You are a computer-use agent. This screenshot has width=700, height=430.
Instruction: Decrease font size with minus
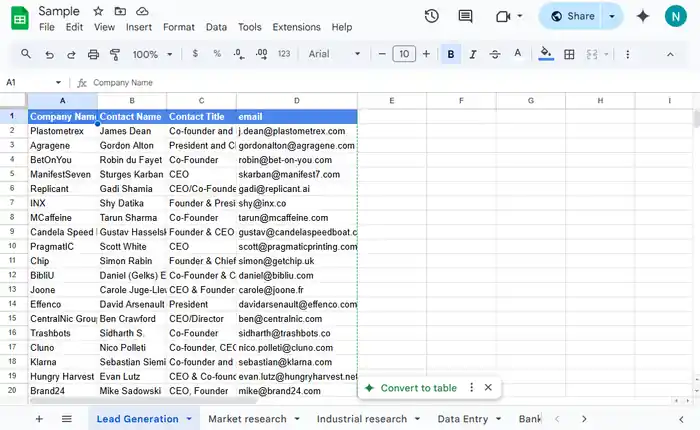pyautogui.click(x=382, y=54)
